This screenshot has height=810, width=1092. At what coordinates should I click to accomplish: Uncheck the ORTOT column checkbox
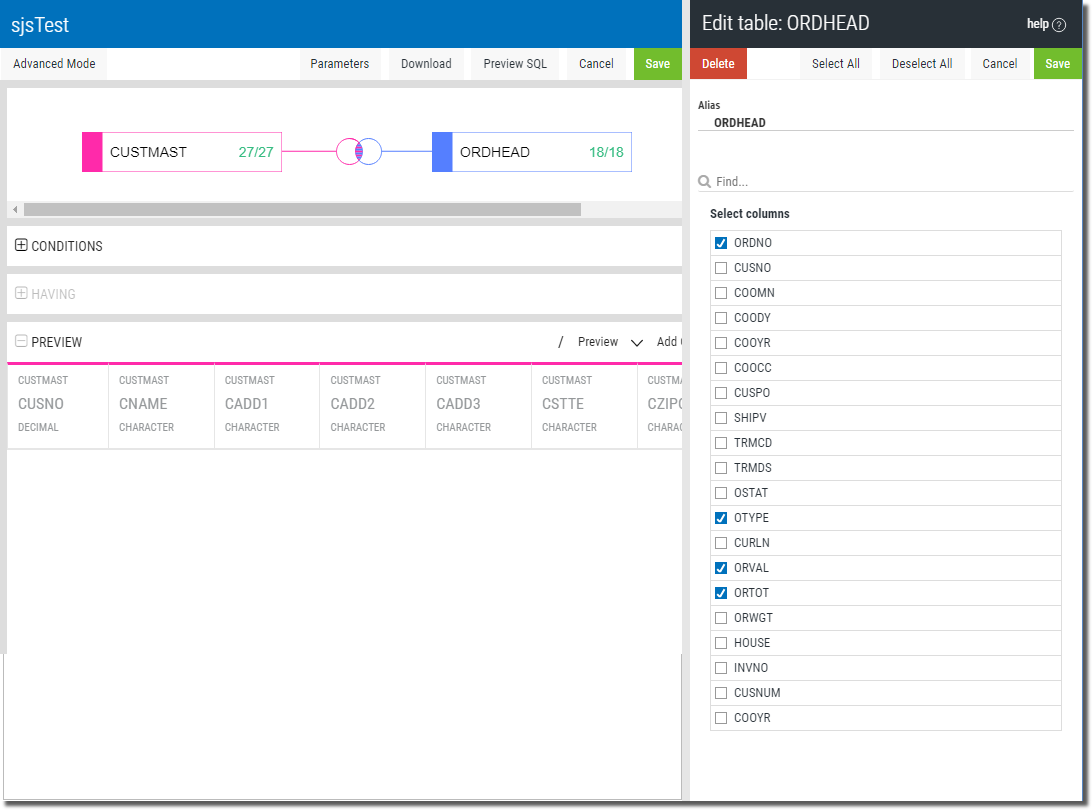point(721,593)
